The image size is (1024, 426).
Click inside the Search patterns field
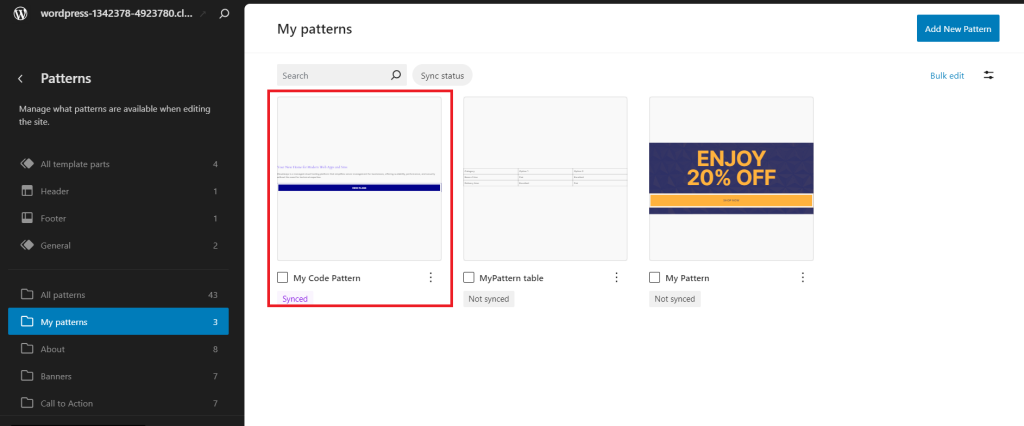point(342,75)
